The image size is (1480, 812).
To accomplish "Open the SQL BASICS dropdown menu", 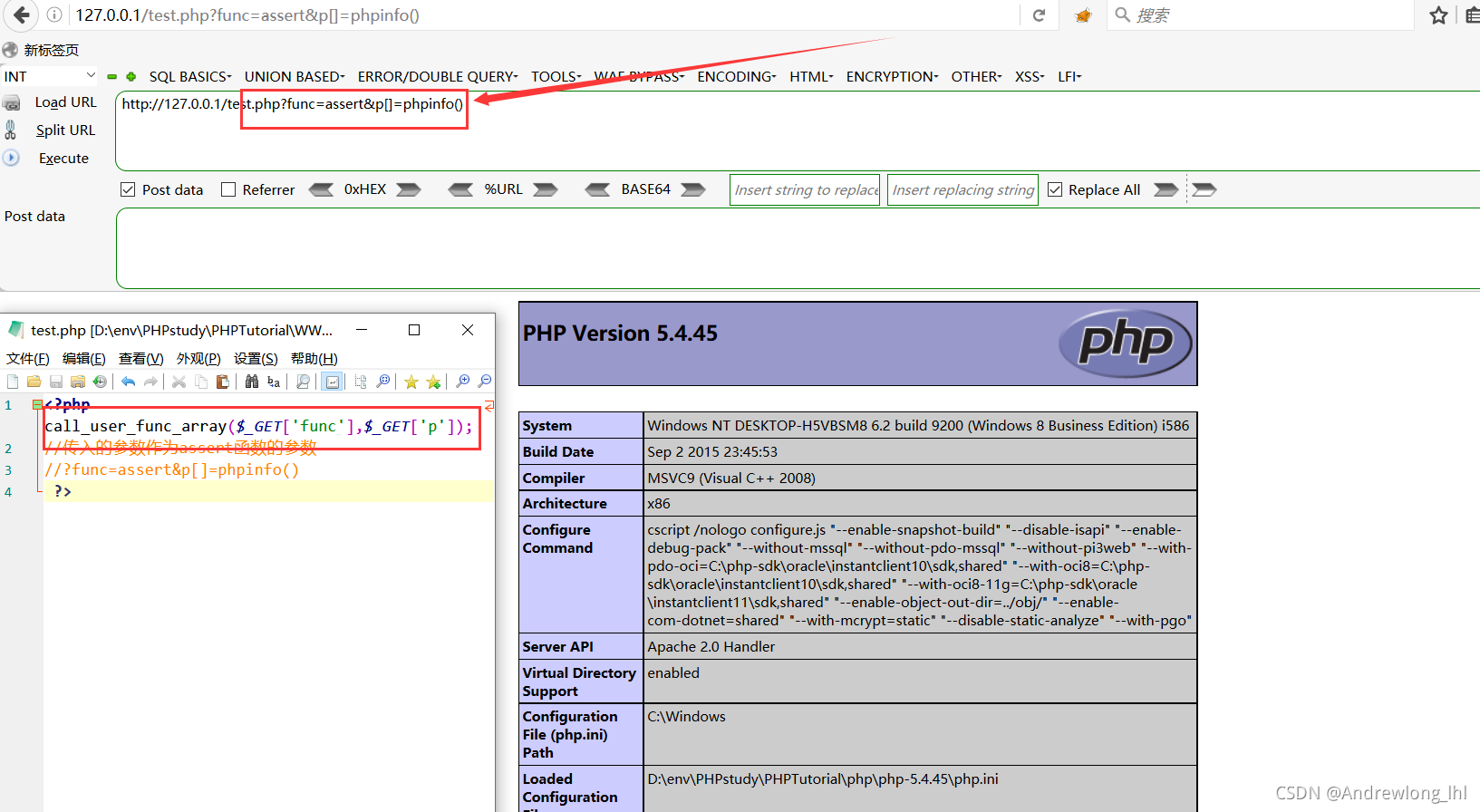I will point(190,77).
